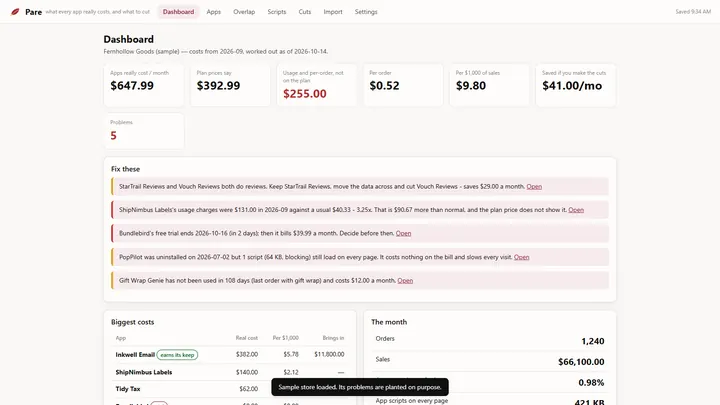Click the Pare leaf logo icon
The height and width of the screenshot is (405, 720).
(x=15, y=11)
